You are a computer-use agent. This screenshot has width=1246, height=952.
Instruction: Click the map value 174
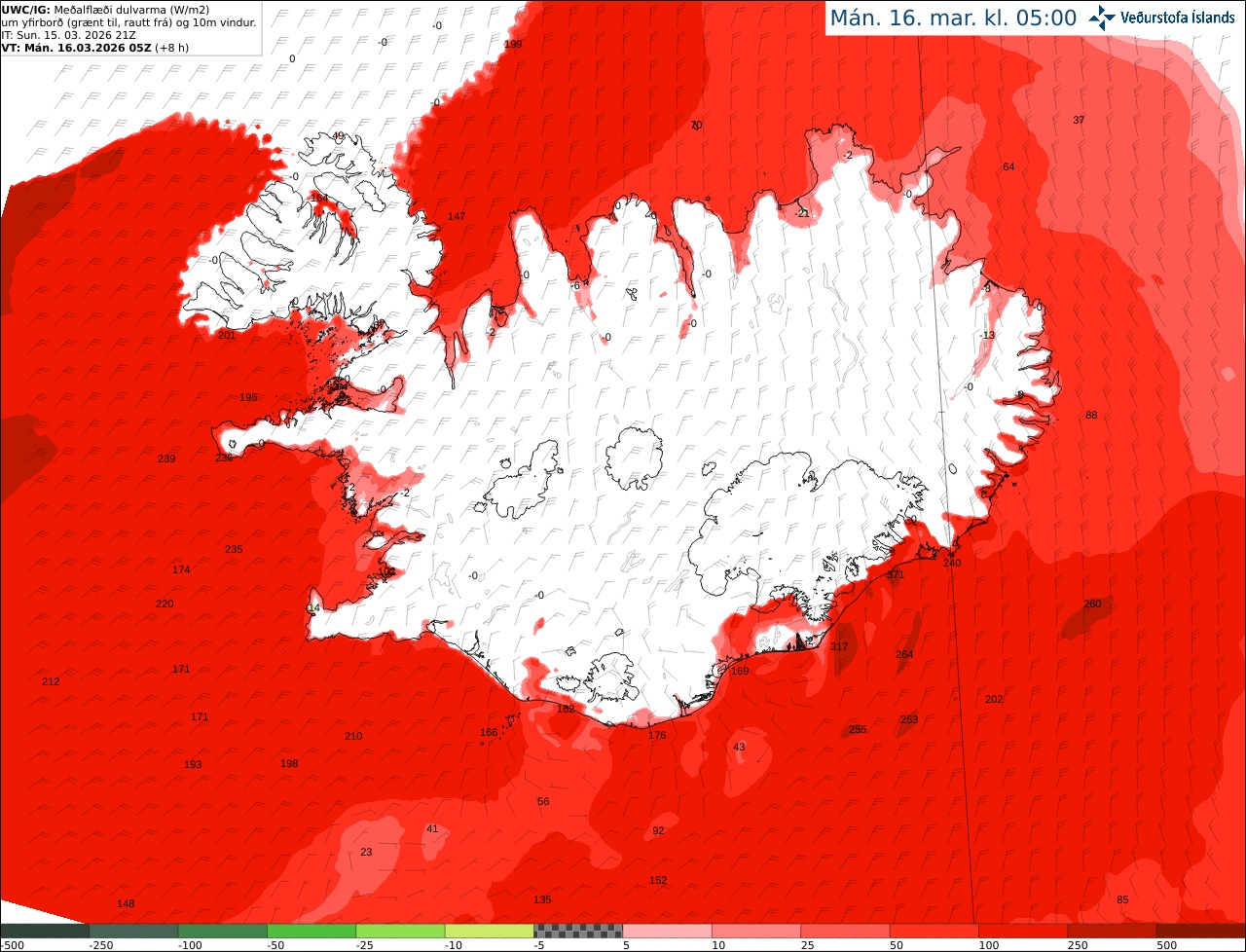coord(181,570)
